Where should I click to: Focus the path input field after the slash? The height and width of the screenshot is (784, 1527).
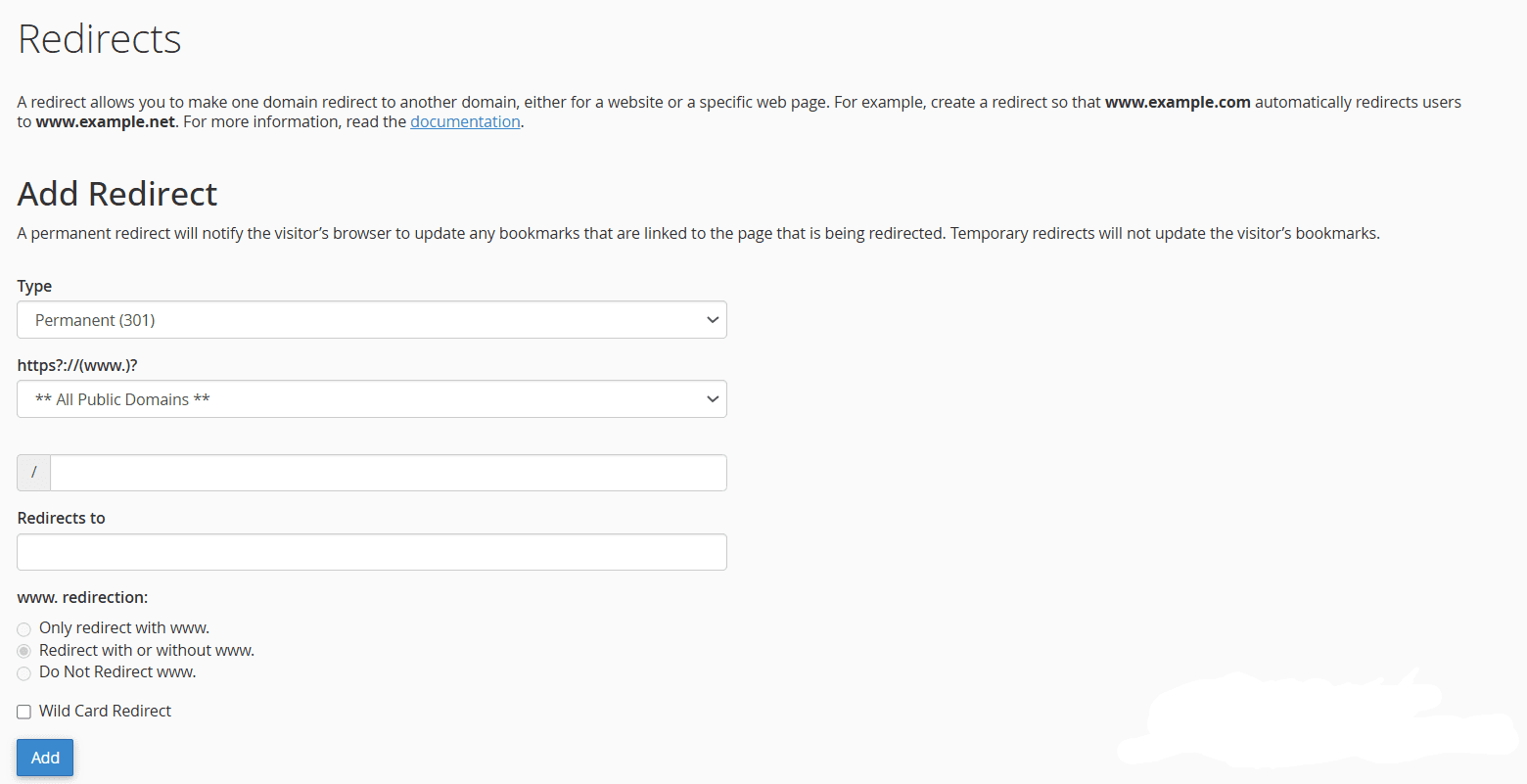pos(388,473)
